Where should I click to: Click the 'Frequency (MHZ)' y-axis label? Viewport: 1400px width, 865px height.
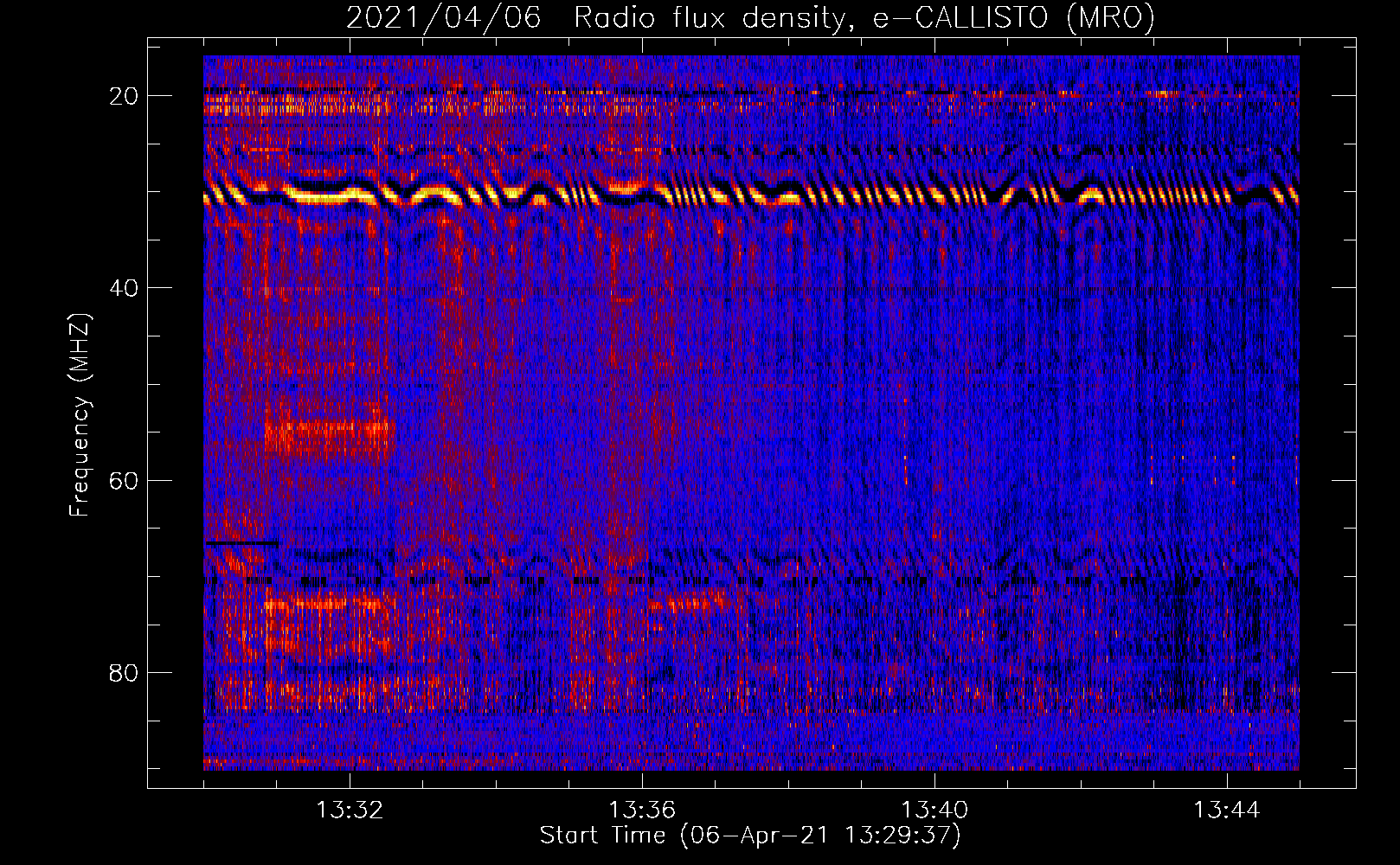click(80, 415)
